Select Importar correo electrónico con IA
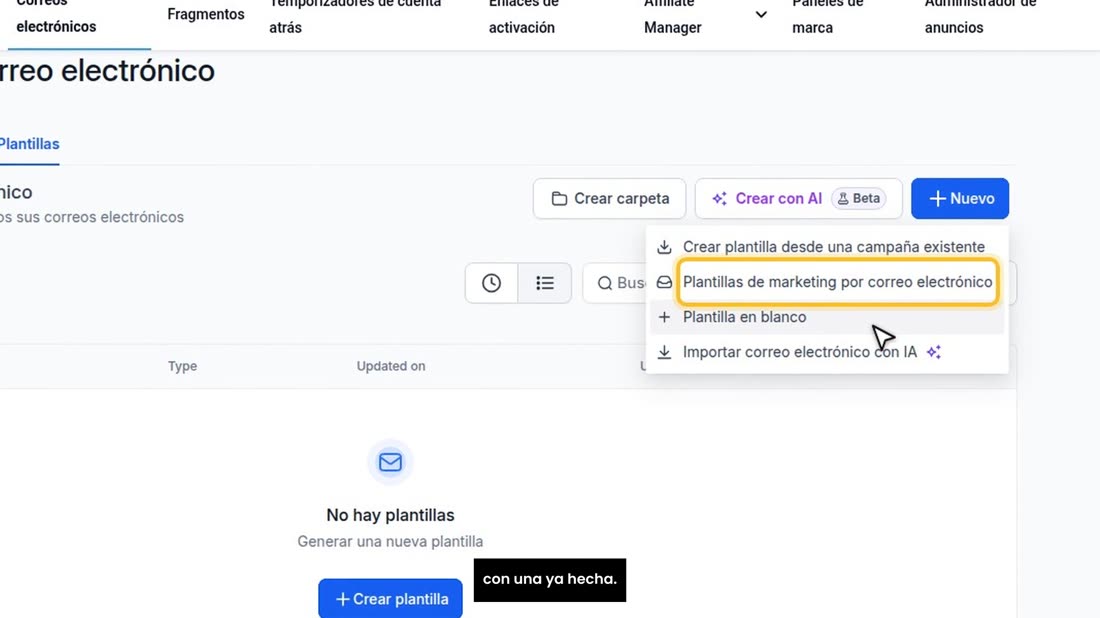This screenshot has height=618, width=1100. [826, 352]
